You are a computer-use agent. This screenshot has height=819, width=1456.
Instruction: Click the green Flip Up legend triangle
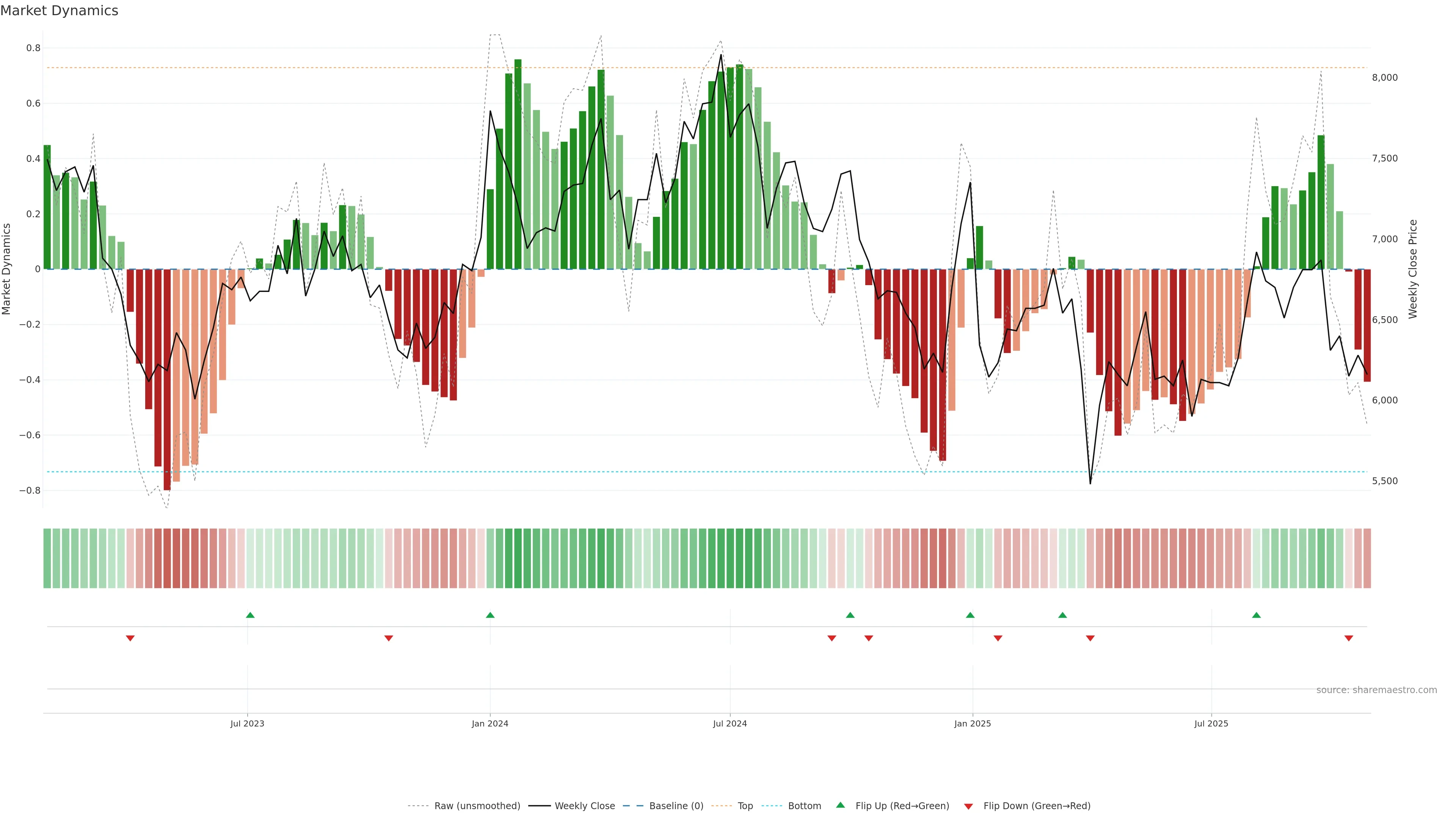[841, 805]
